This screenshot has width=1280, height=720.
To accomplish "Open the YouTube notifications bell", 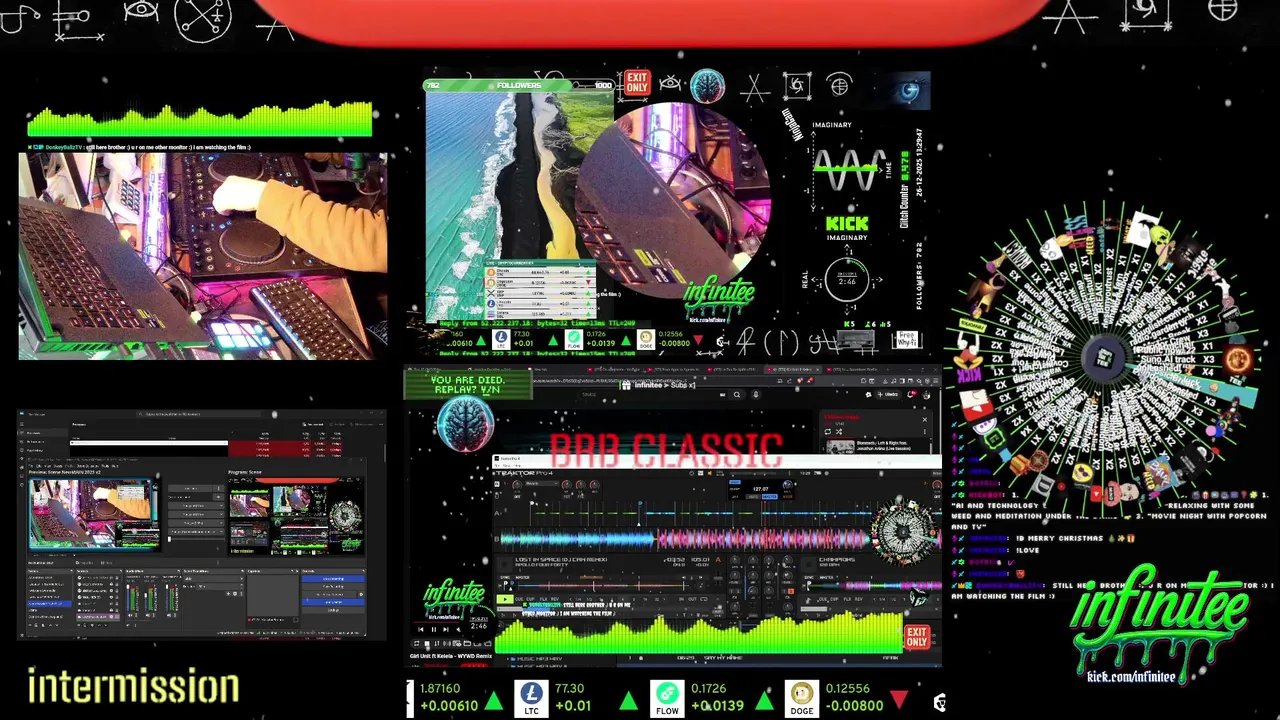I will pos(911,394).
